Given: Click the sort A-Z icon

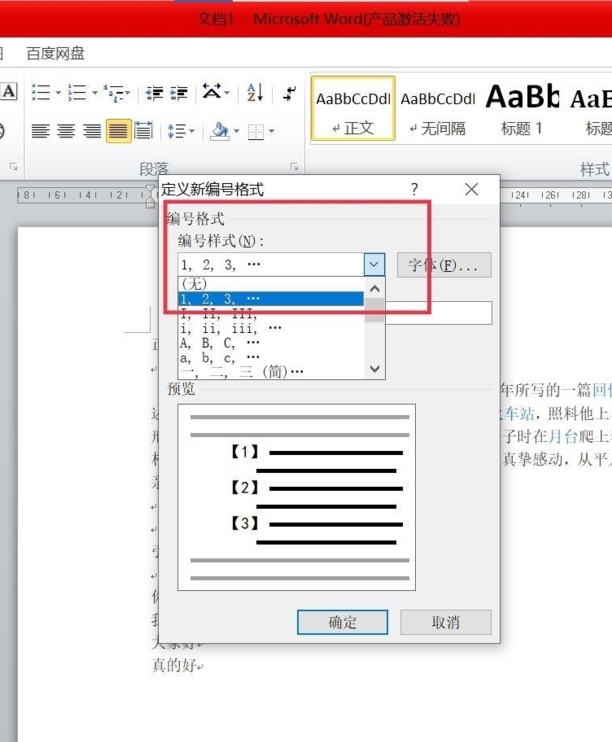Looking at the screenshot, I should tap(254, 93).
